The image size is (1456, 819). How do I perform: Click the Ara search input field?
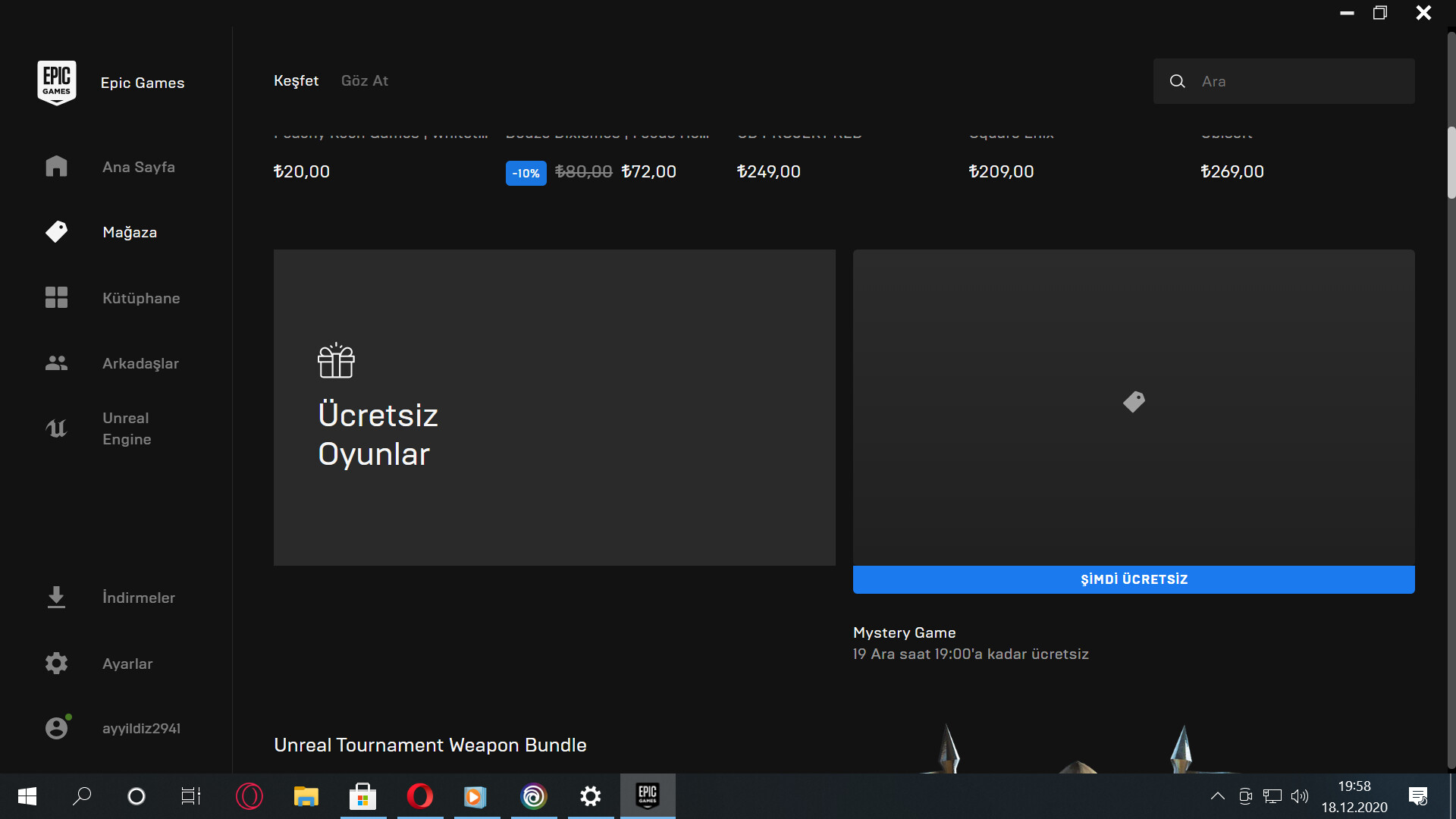point(1284,81)
